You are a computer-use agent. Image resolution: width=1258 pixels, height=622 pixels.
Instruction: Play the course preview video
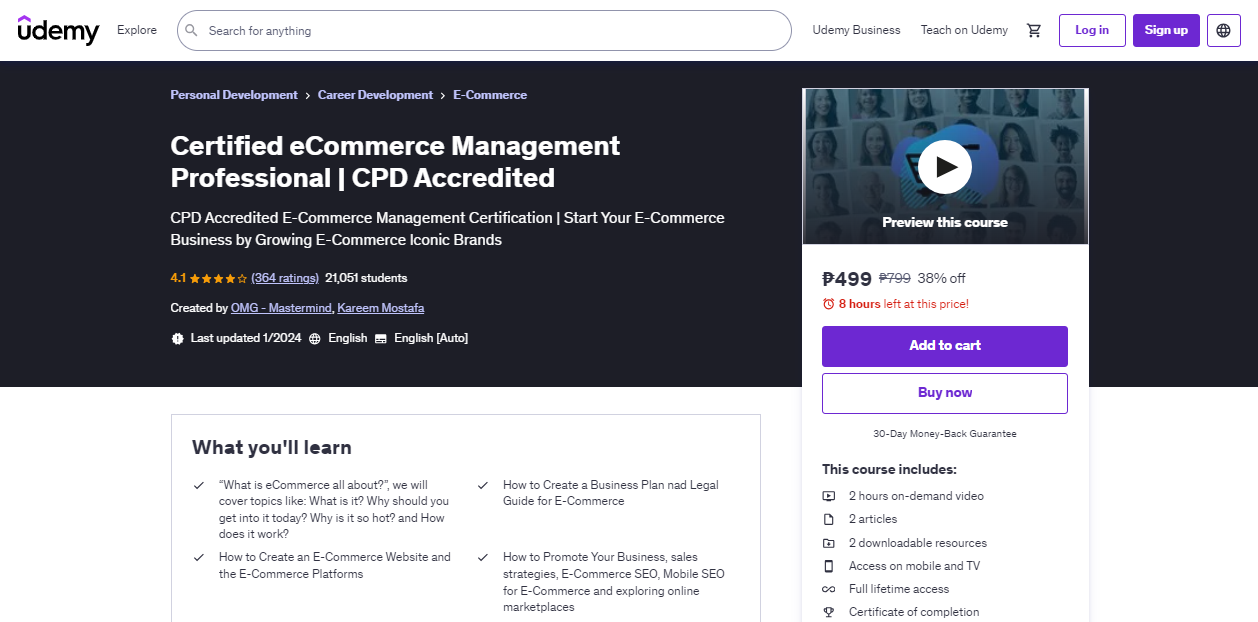click(x=945, y=167)
